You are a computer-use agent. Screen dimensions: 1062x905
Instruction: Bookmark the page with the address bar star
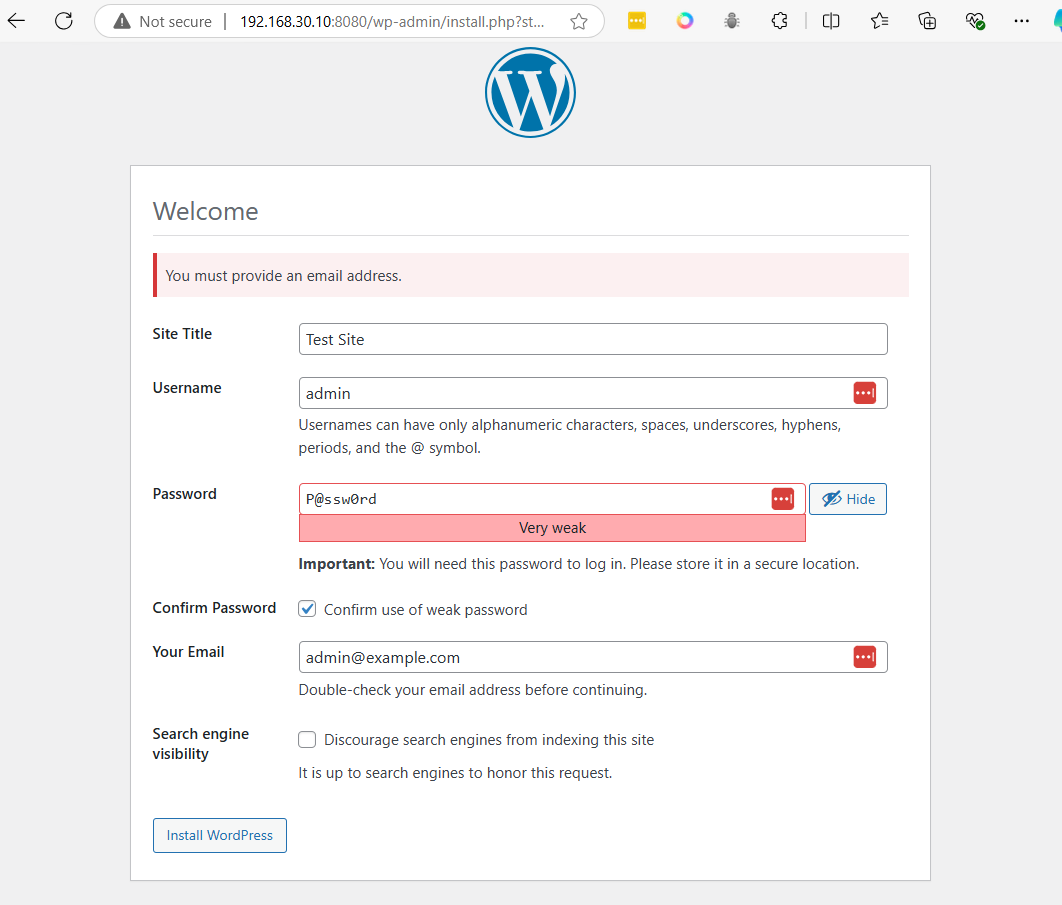coord(578,20)
